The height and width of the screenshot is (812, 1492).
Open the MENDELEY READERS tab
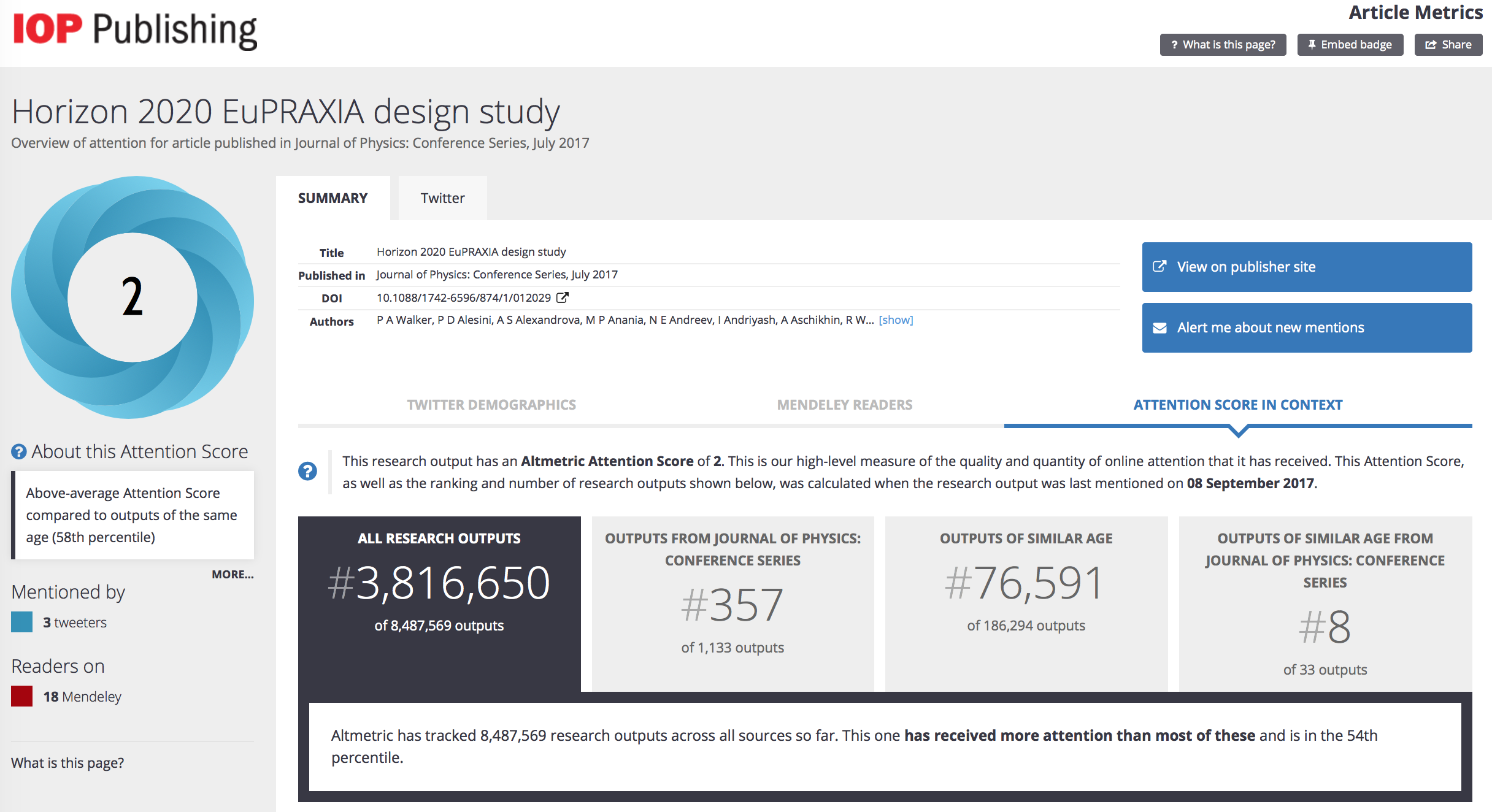[845, 405]
